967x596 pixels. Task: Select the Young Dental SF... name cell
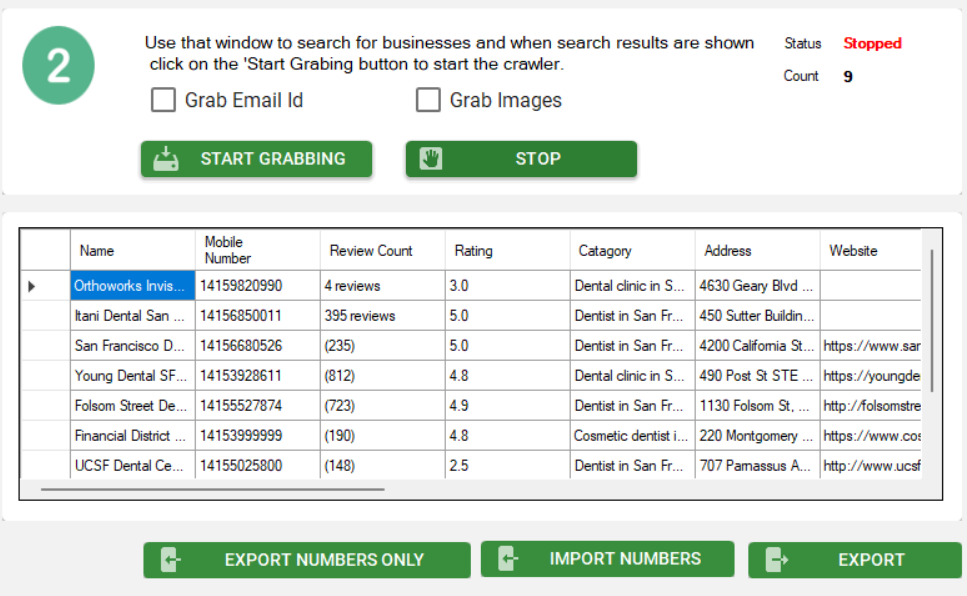coord(133,376)
